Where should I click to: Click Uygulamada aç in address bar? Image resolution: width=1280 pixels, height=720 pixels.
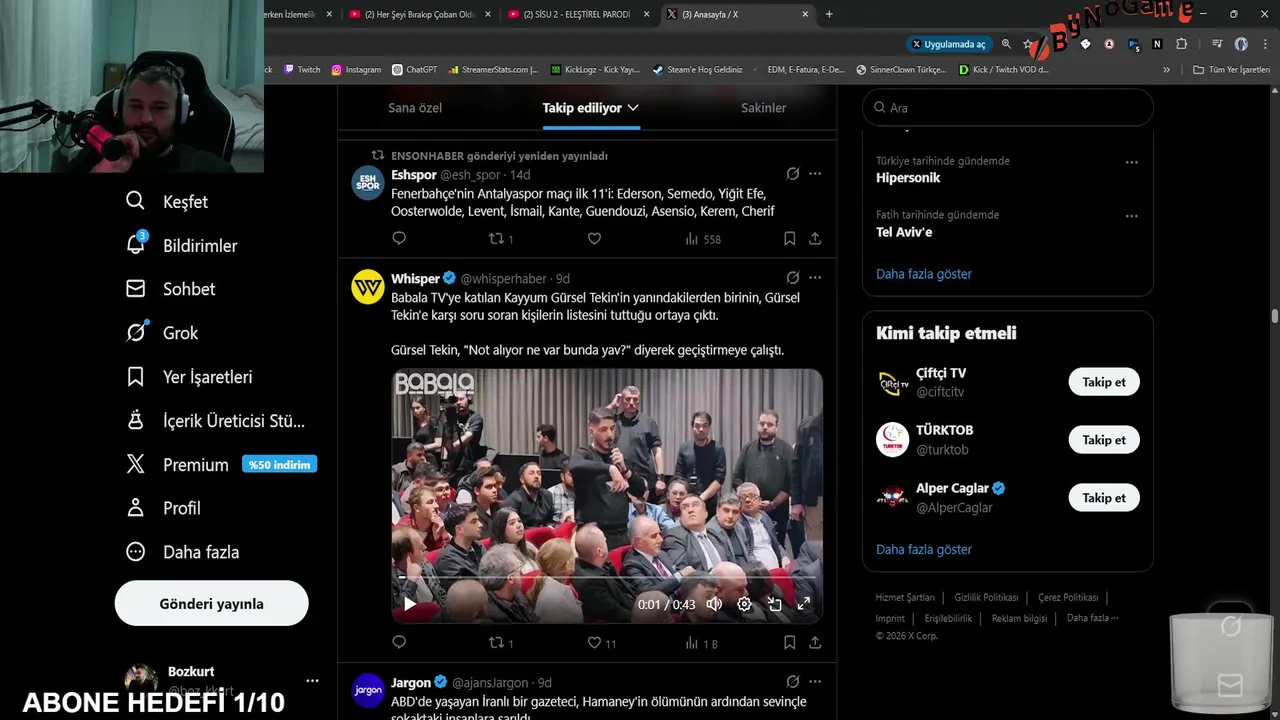pyautogui.click(x=948, y=44)
